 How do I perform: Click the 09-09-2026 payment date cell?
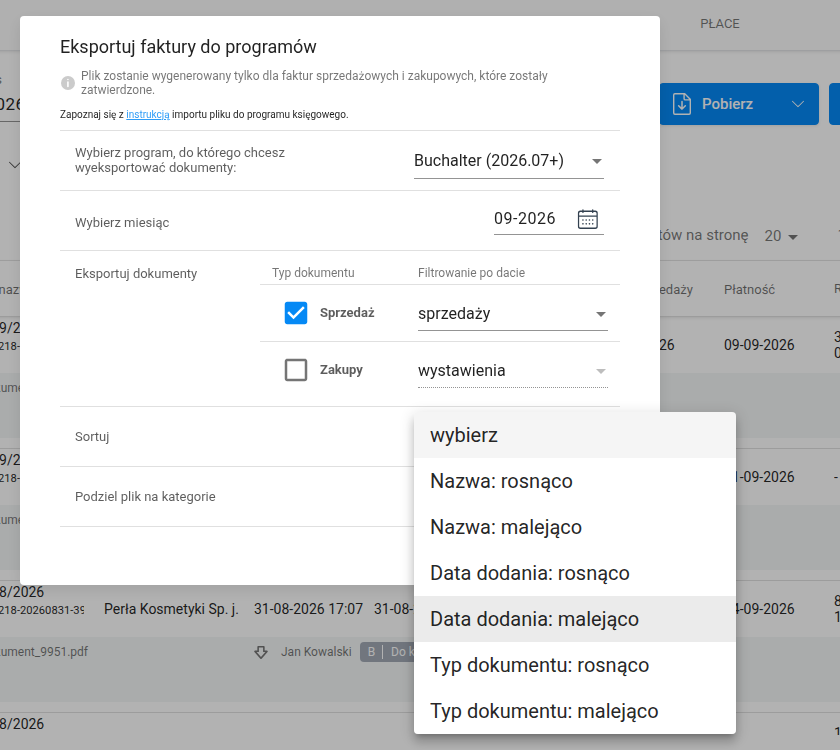[759, 345]
